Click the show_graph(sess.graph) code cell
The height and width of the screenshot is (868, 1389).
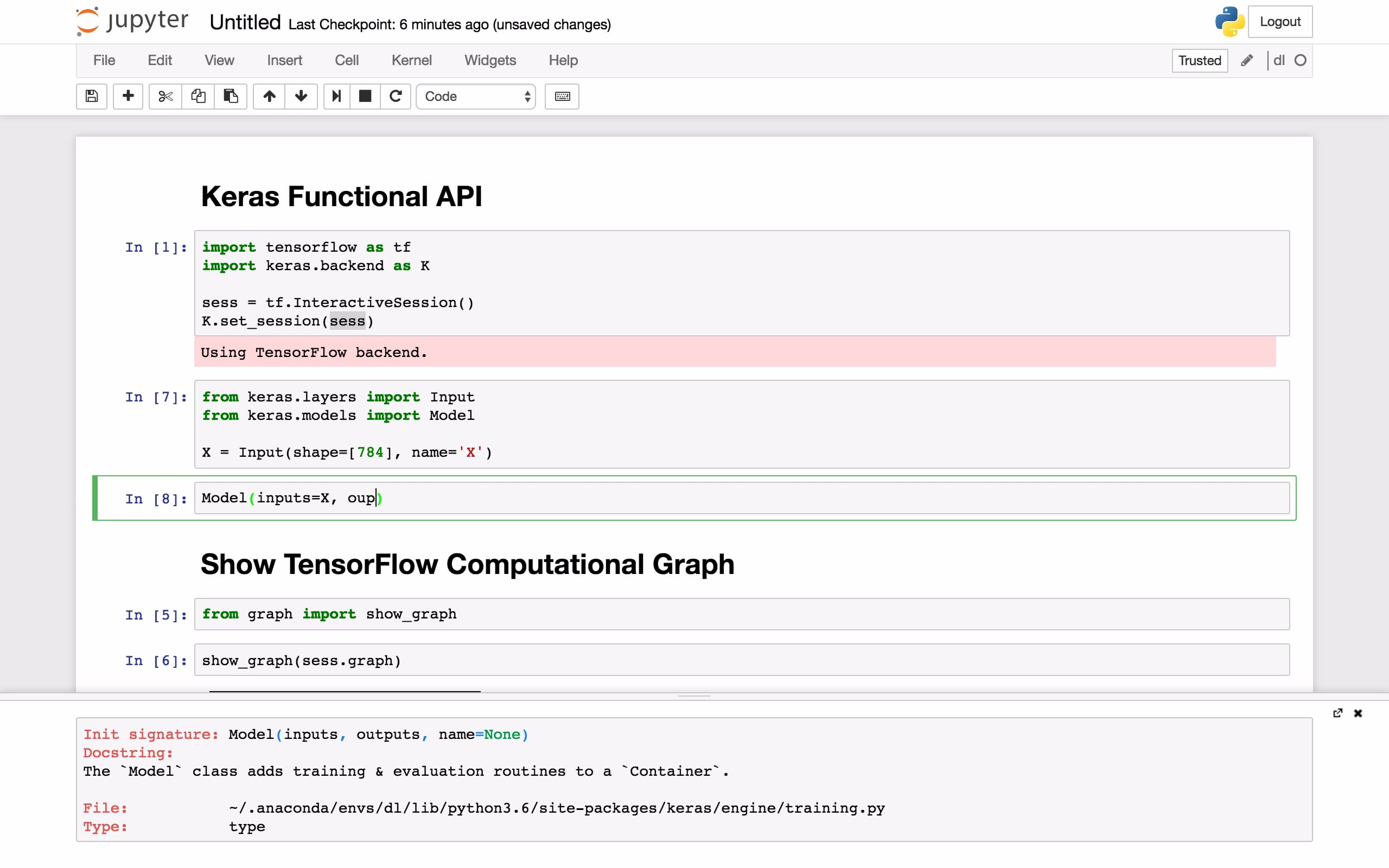[742, 660]
